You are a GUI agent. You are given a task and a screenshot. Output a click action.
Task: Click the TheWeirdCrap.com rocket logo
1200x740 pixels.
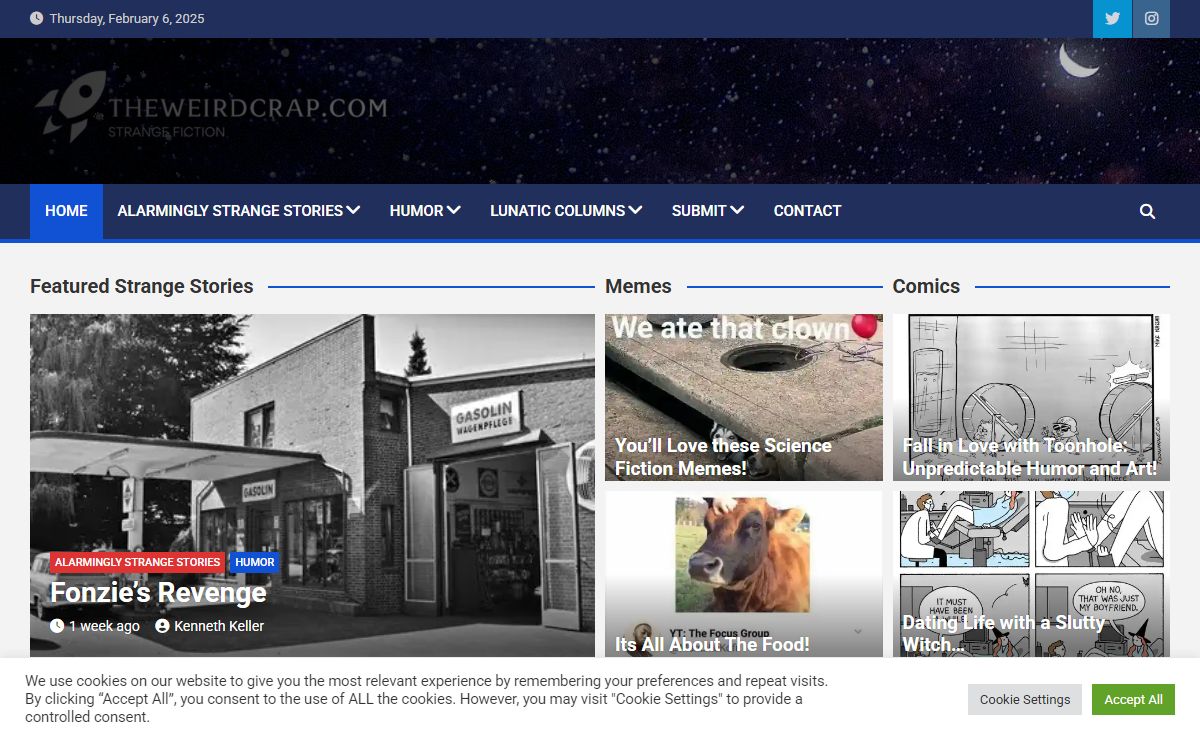pyautogui.click(x=210, y=106)
